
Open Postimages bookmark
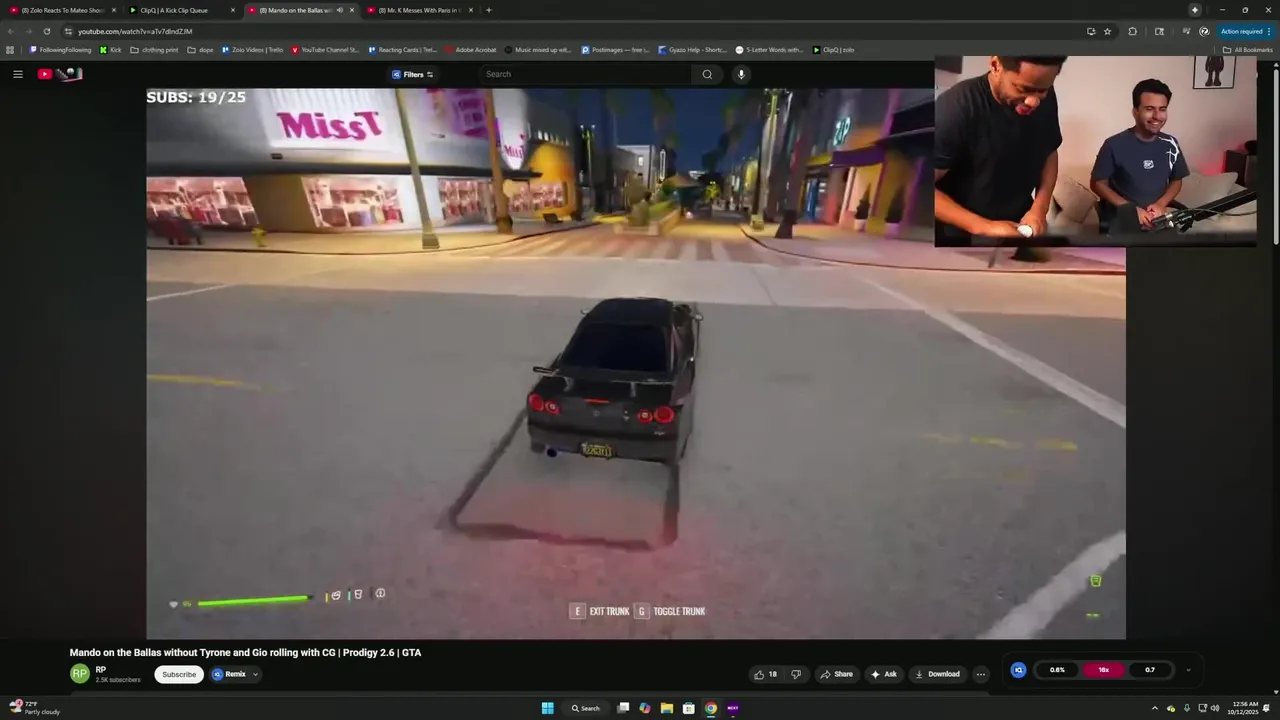(615, 49)
